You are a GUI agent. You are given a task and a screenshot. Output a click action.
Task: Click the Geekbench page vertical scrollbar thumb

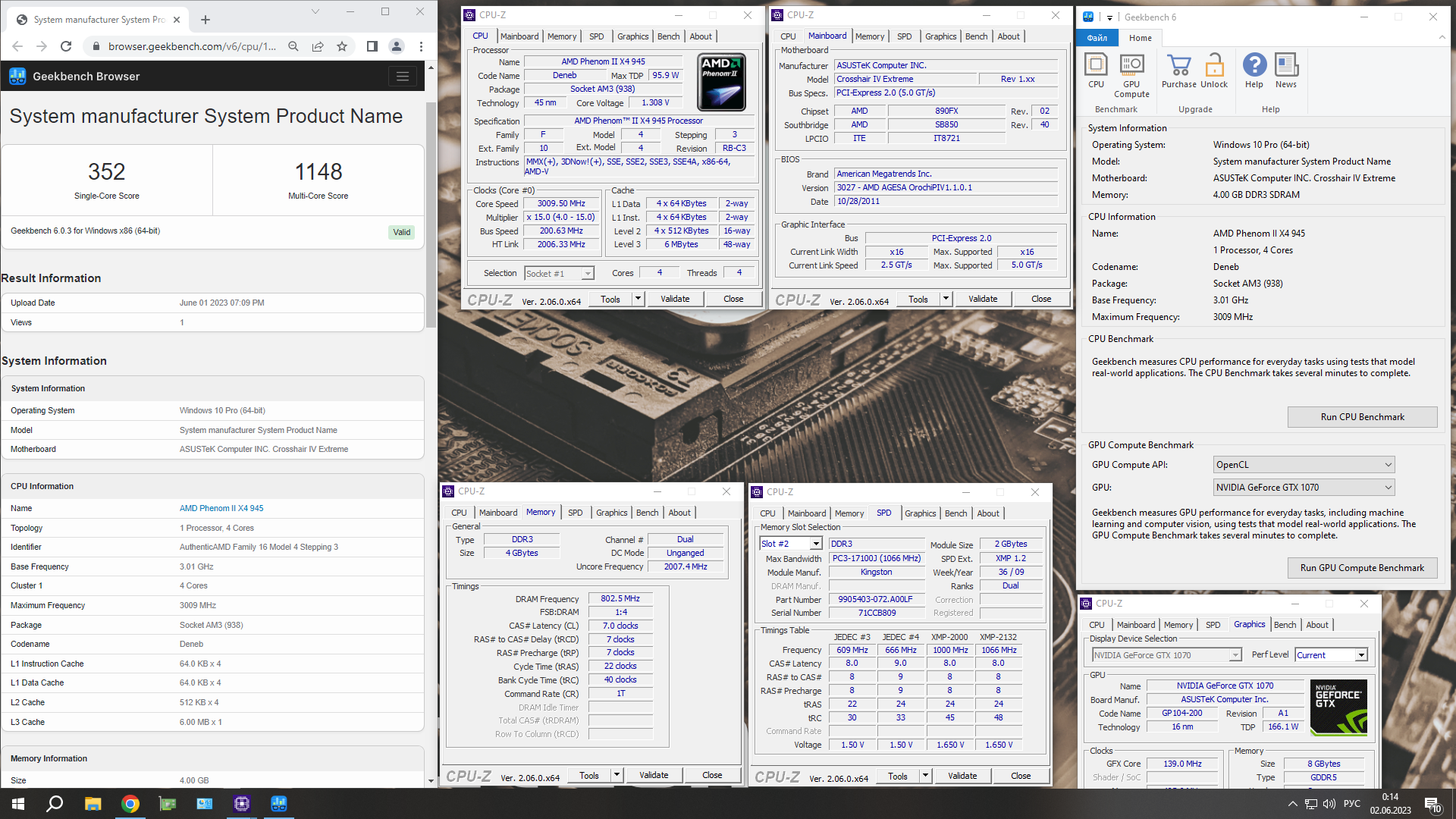pyautogui.click(x=431, y=215)
